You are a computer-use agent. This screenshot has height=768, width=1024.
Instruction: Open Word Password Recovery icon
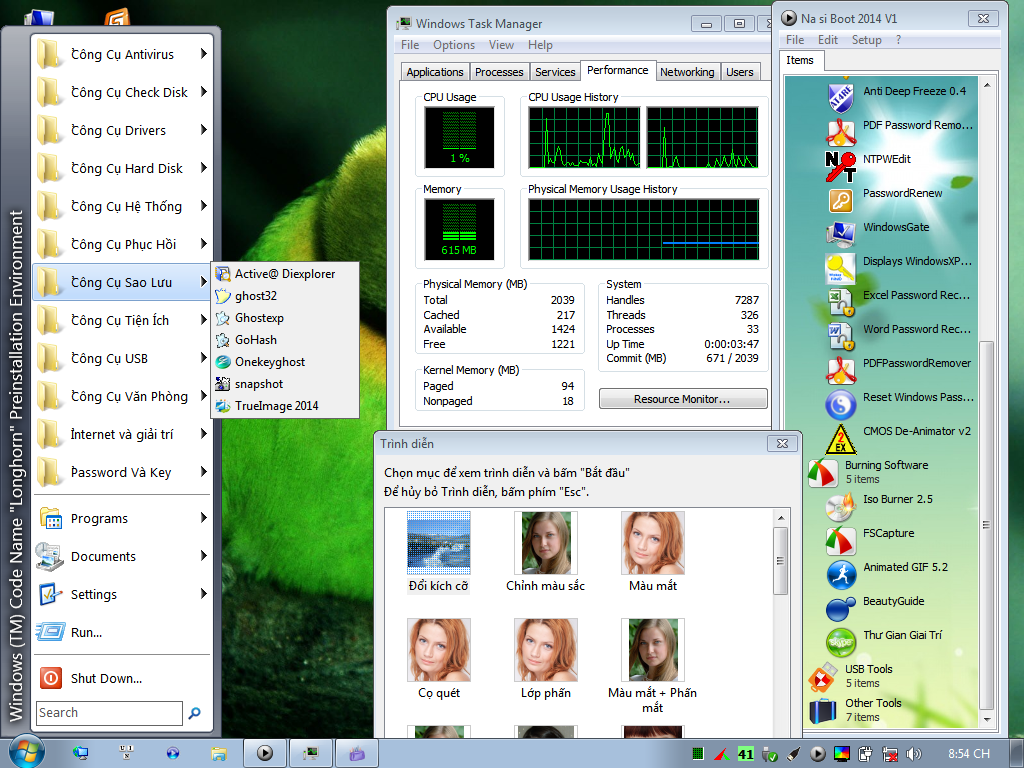coord(840,336)
